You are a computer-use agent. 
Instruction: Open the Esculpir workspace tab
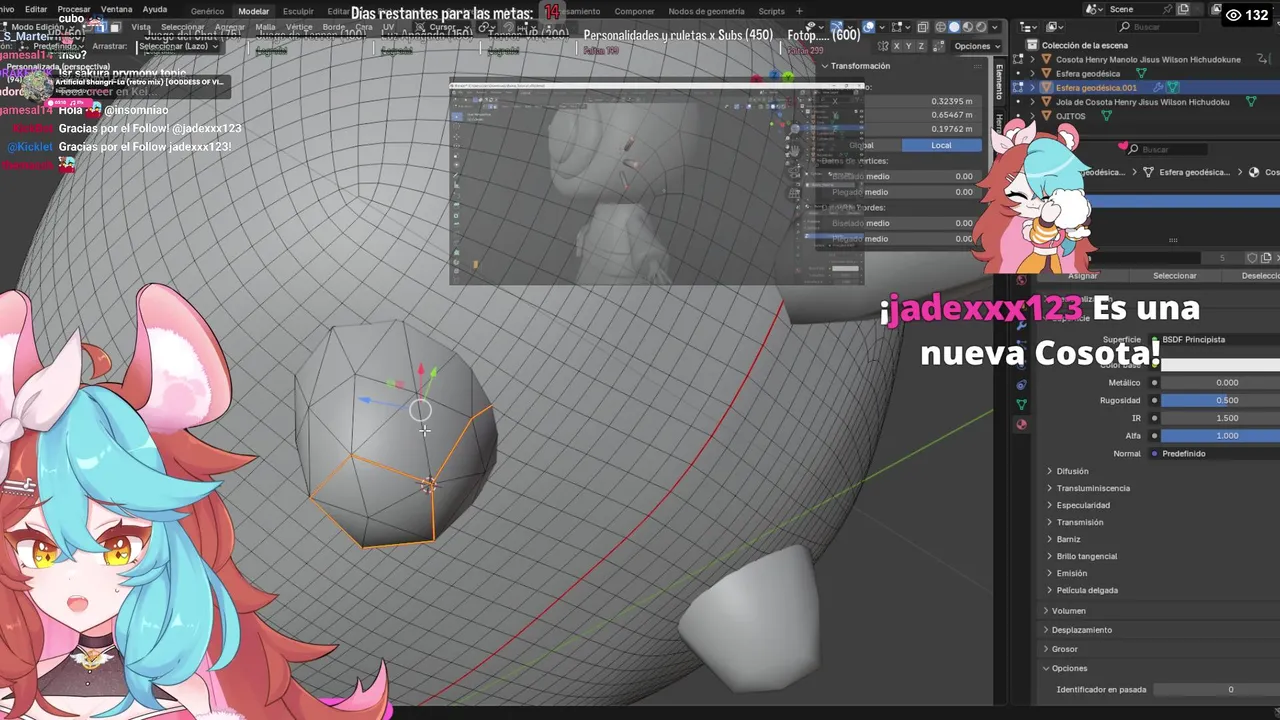coord(298,11)
